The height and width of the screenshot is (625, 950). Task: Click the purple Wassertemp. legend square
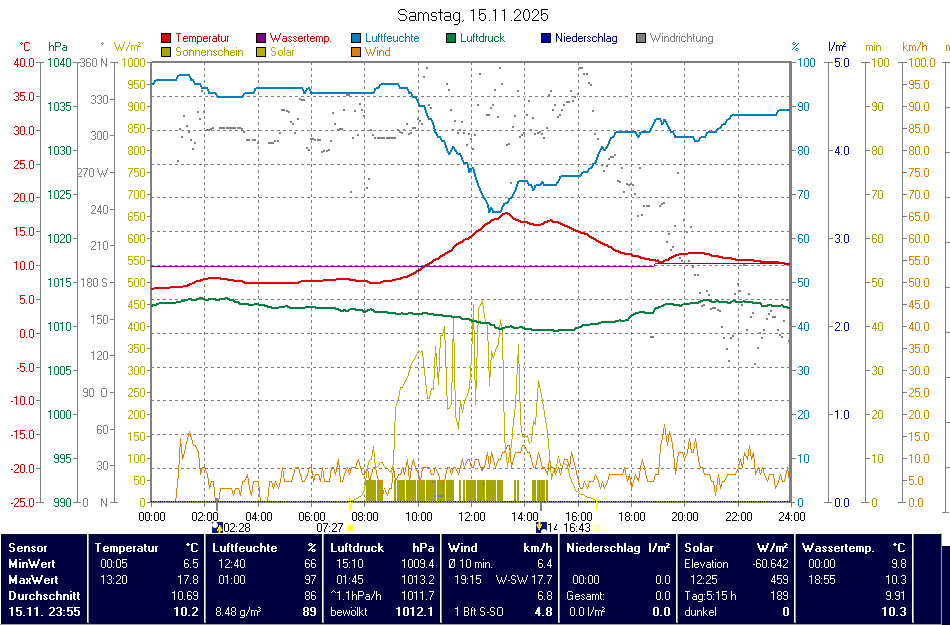[262, 38]
